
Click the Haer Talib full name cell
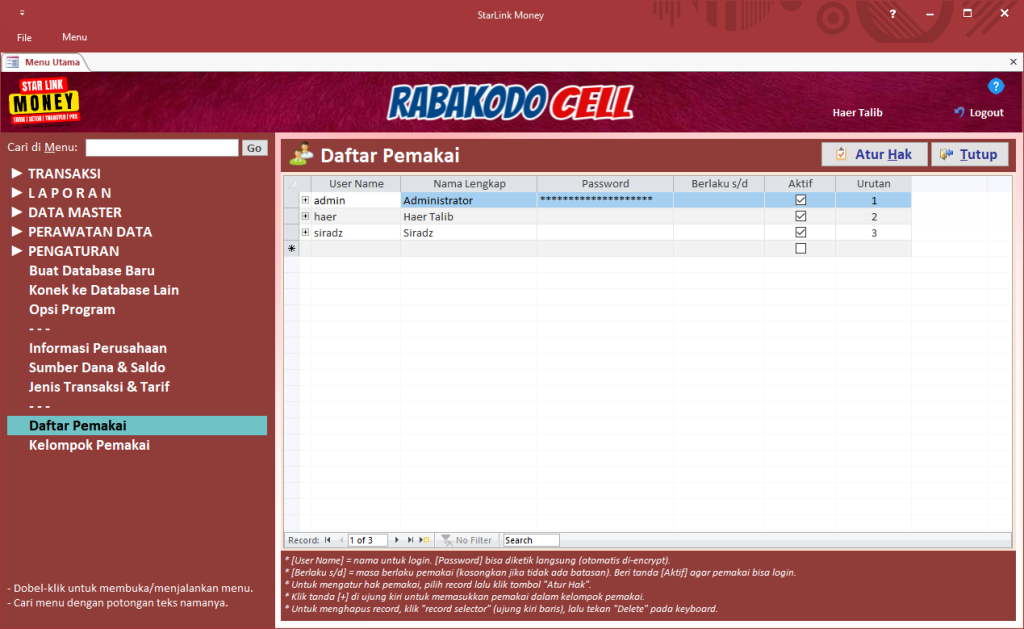469,216
